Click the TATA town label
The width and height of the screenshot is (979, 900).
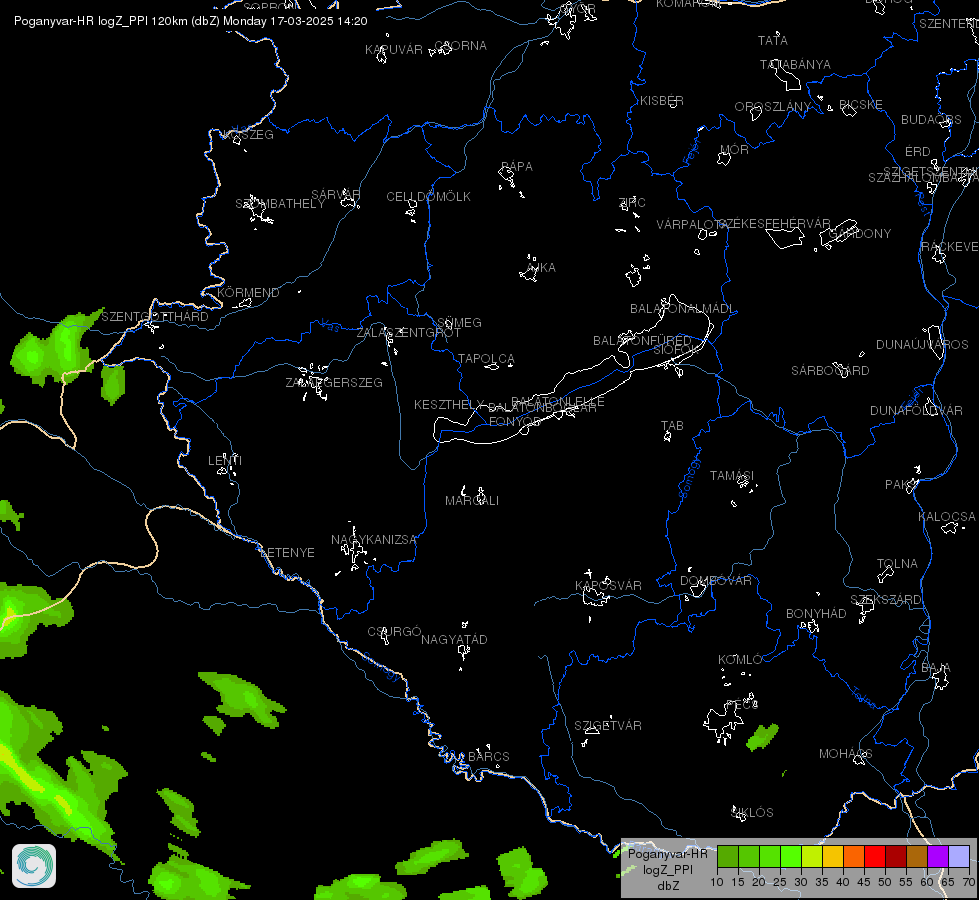(773, 41)
